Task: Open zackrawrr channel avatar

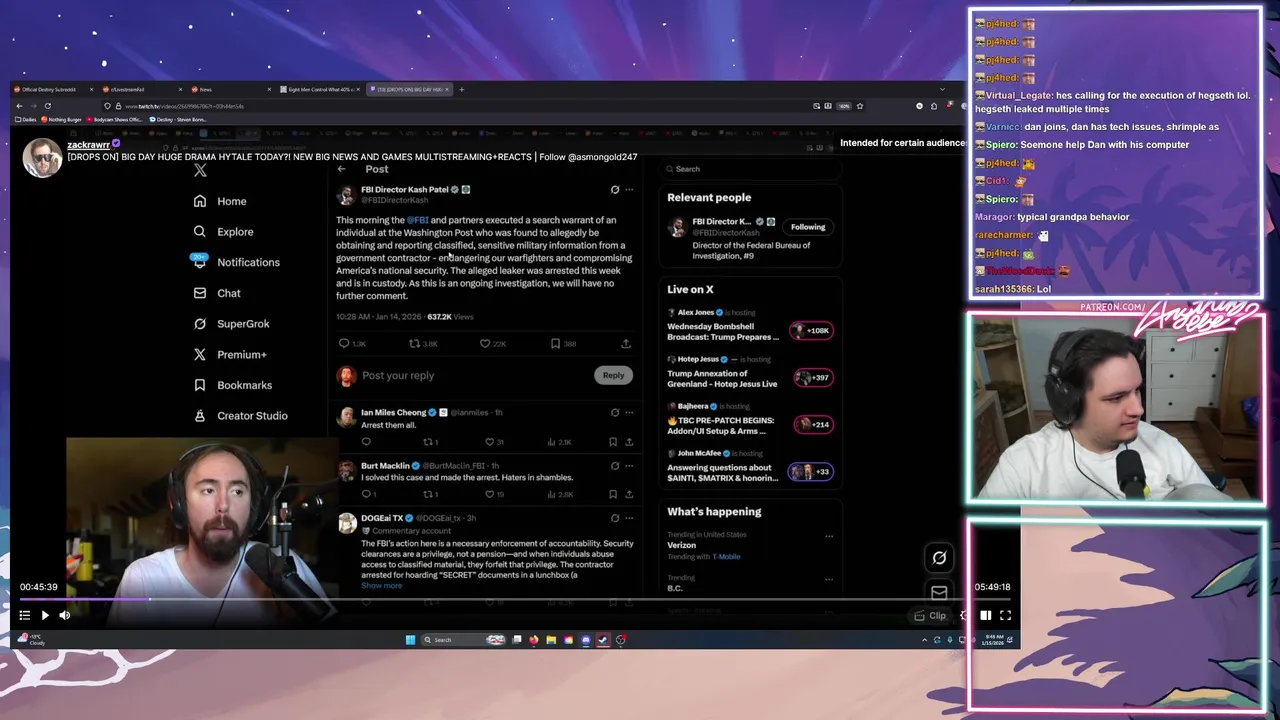Action: pos(42,158)
